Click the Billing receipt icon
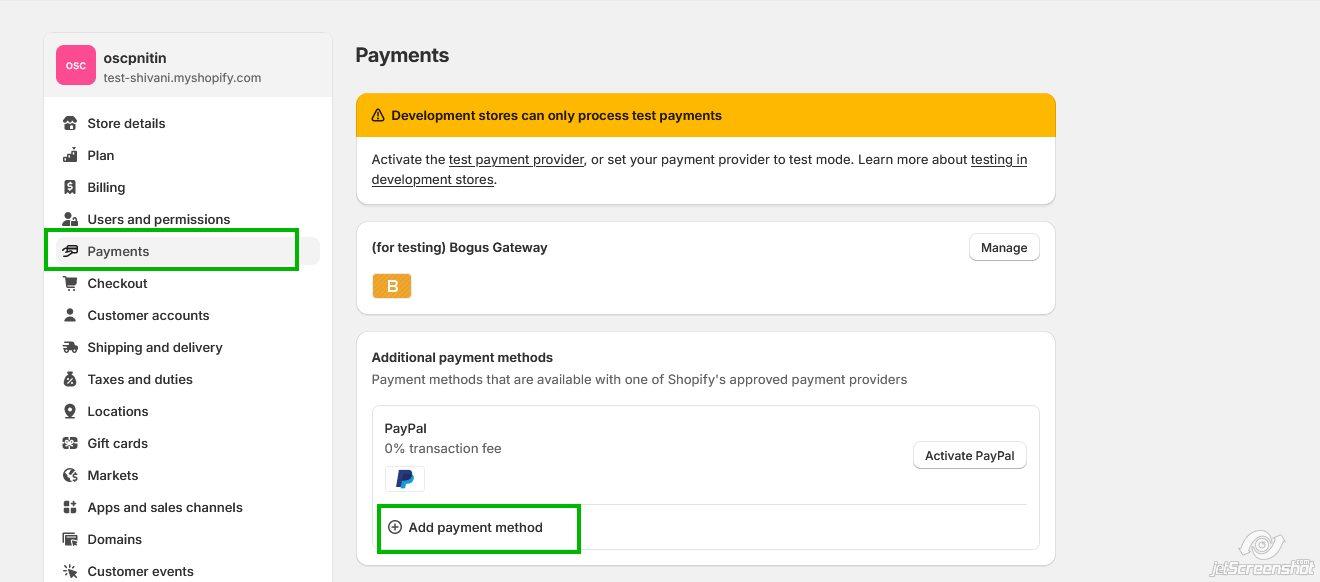Viewport: 1320px width, 582px height. coord(70,188)
